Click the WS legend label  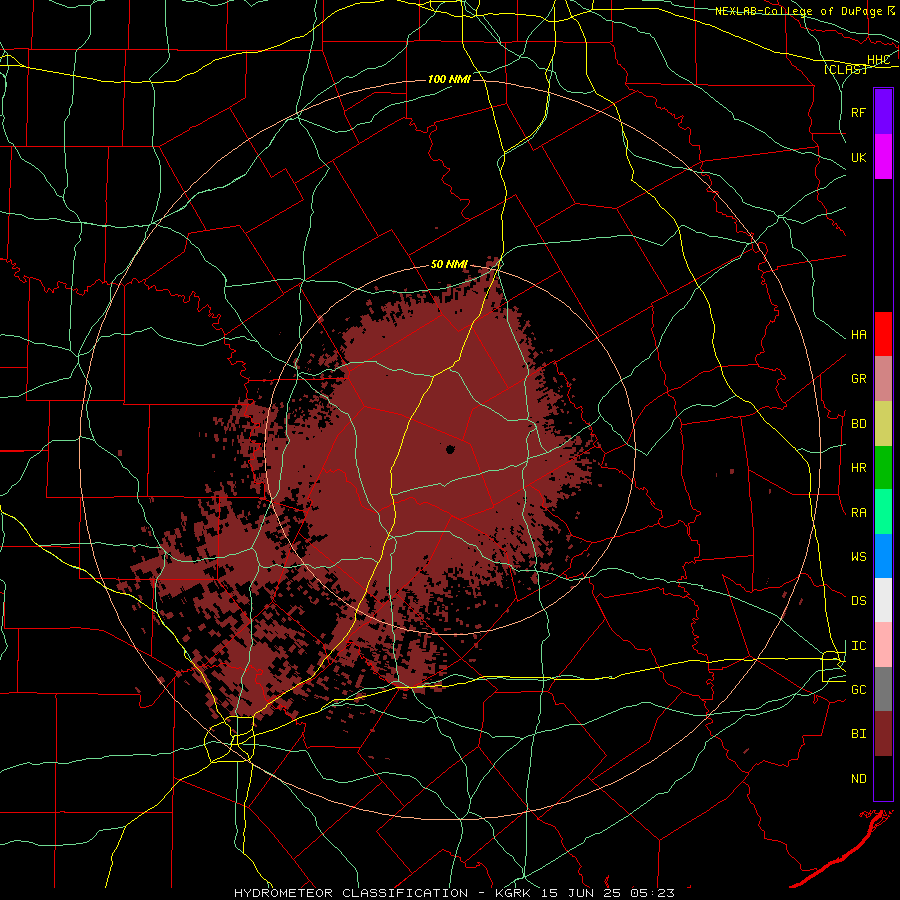(858, 557)
